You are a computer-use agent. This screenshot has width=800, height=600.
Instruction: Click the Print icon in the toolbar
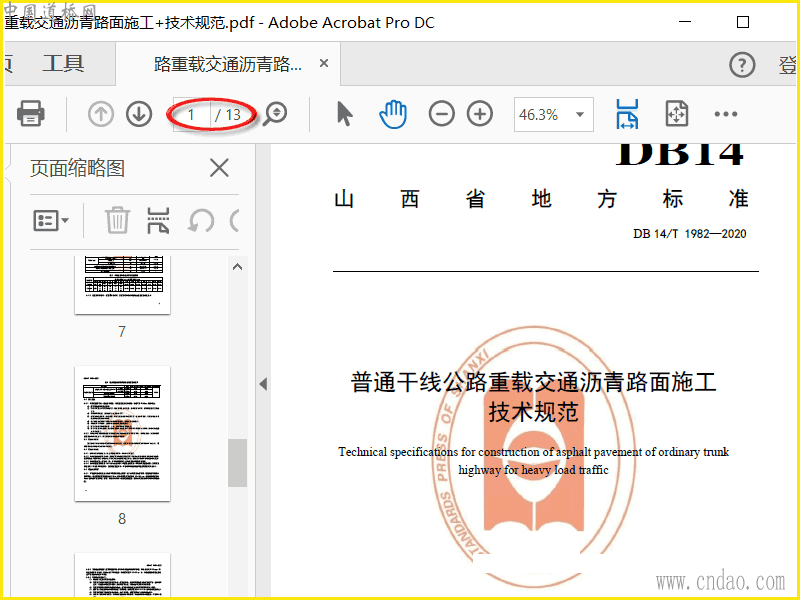click(x=31, y=113)
